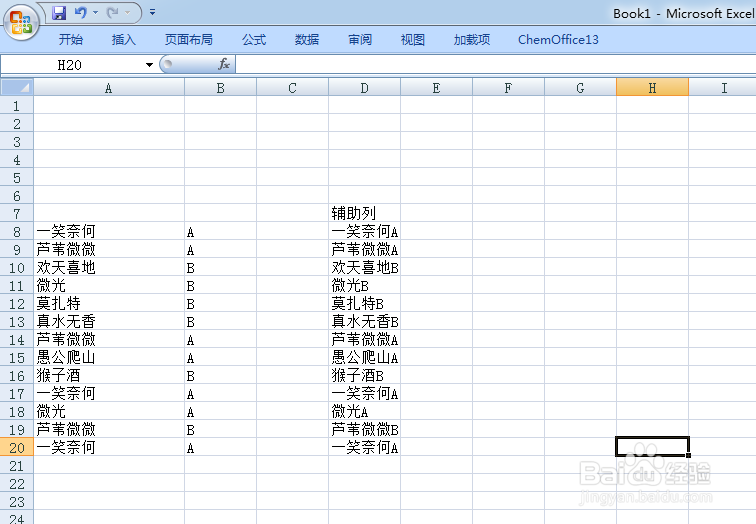Click cell D15 with 愚公爬山A

364,358
